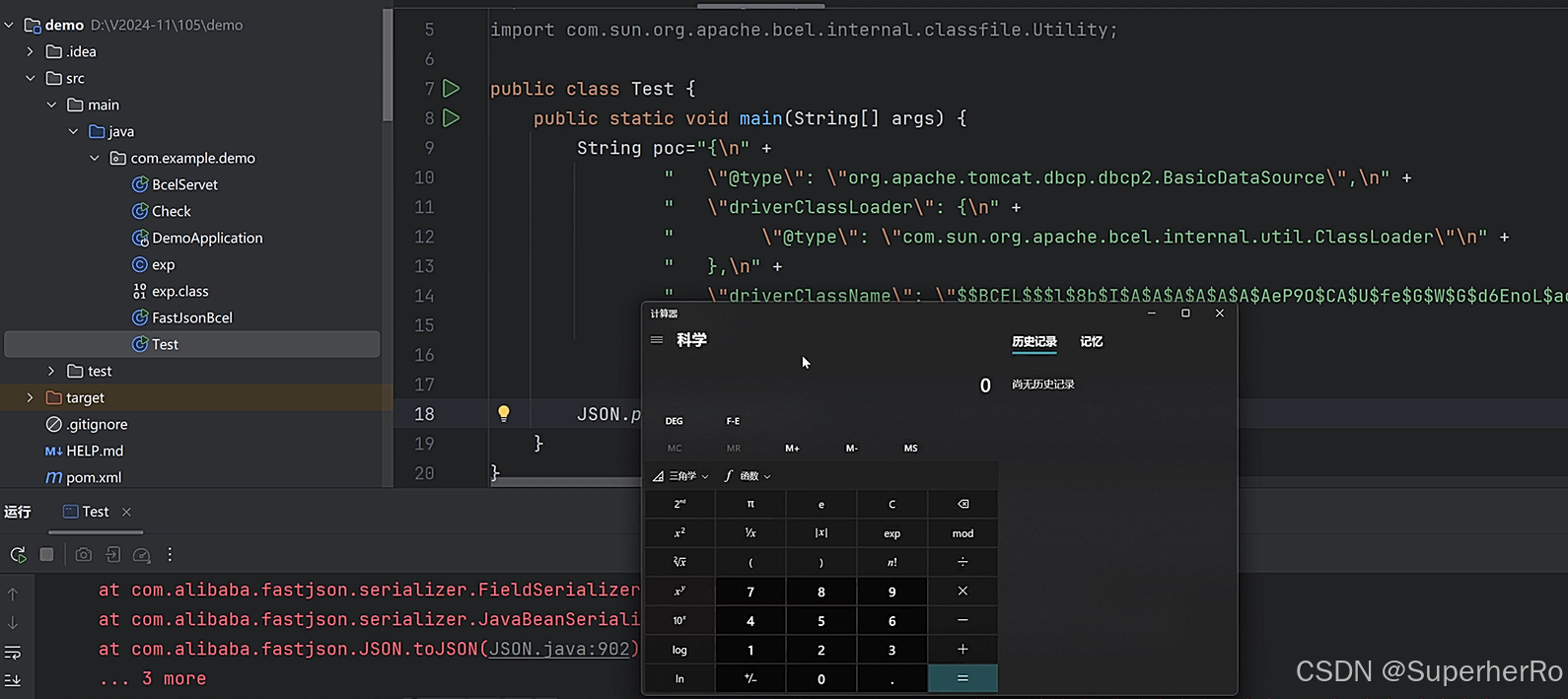The image size is (1568, 699).
Task: Expand the .idea folder
Action: point(30,51)
